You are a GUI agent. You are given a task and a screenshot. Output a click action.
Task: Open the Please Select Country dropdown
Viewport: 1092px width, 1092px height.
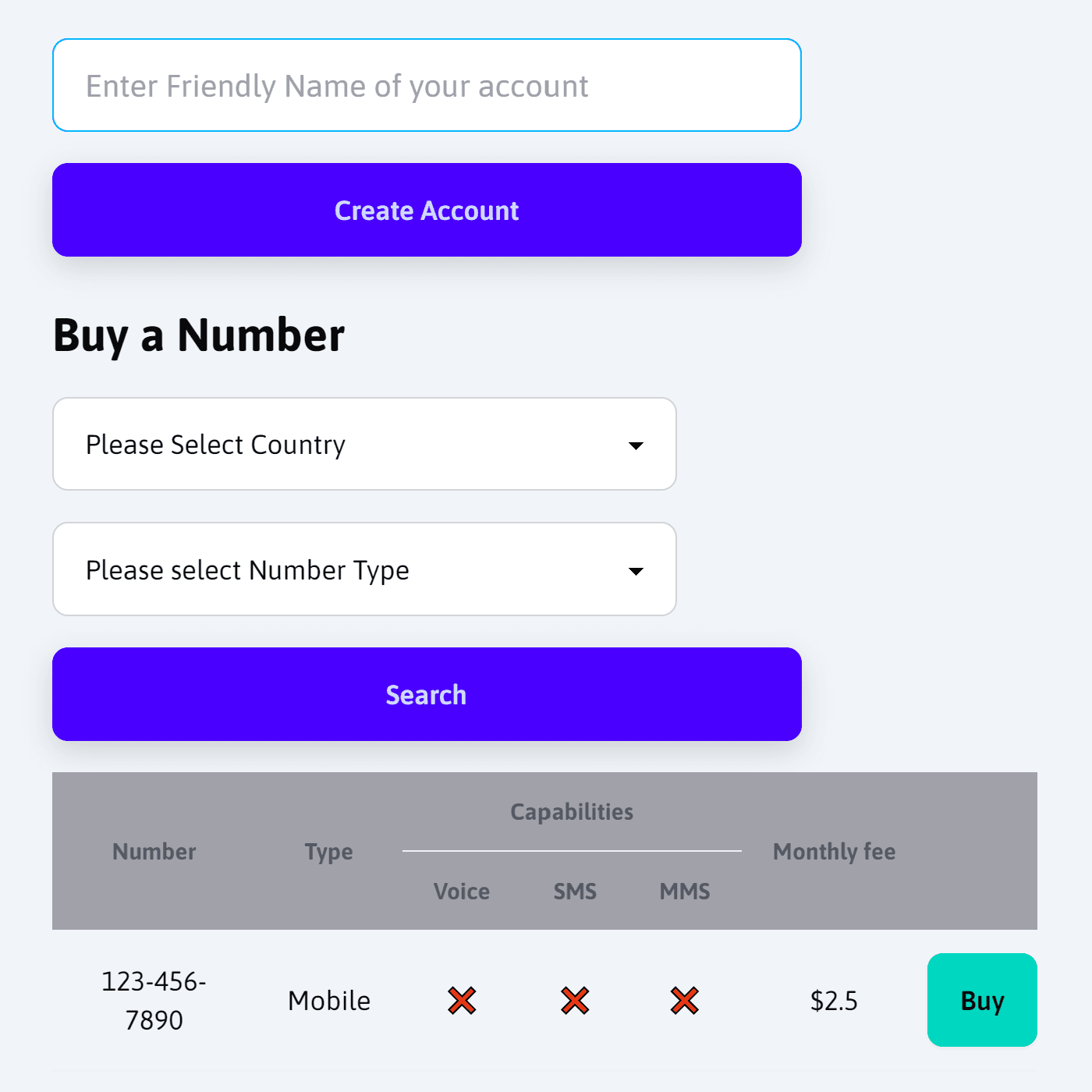(x=364, y=444)
